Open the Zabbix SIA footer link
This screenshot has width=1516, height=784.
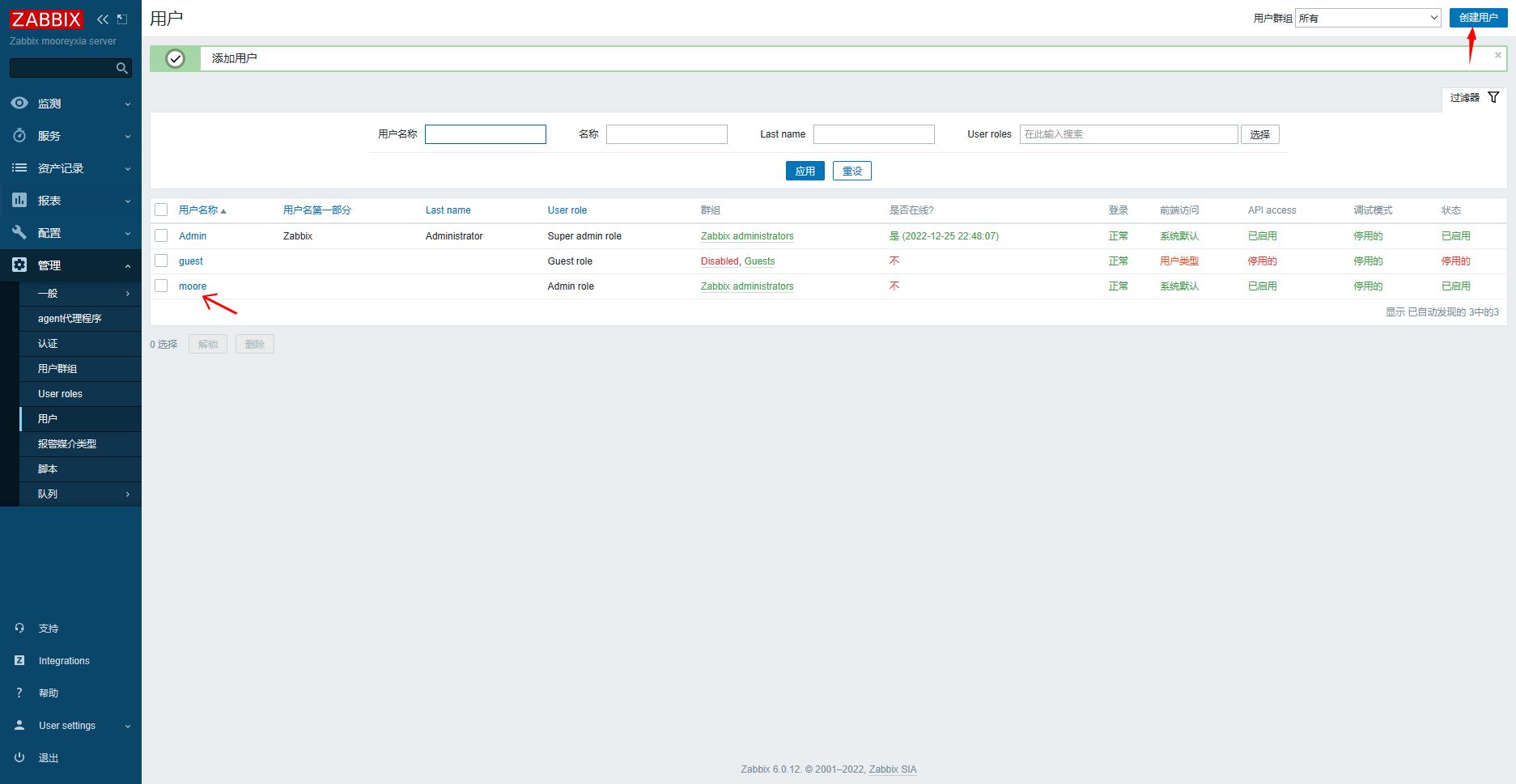(x=893, y=769)
